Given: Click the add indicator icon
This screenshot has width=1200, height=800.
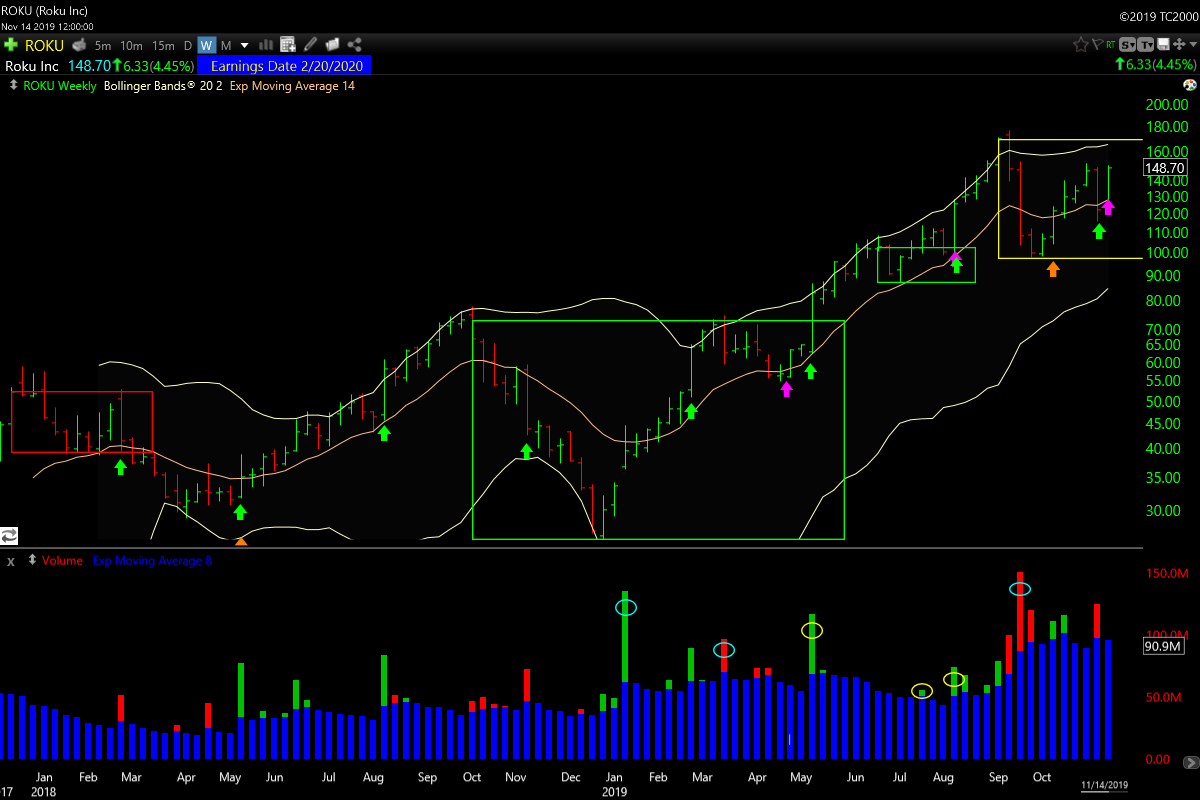Looking at the screenshot, I should [x=288, y=45].
